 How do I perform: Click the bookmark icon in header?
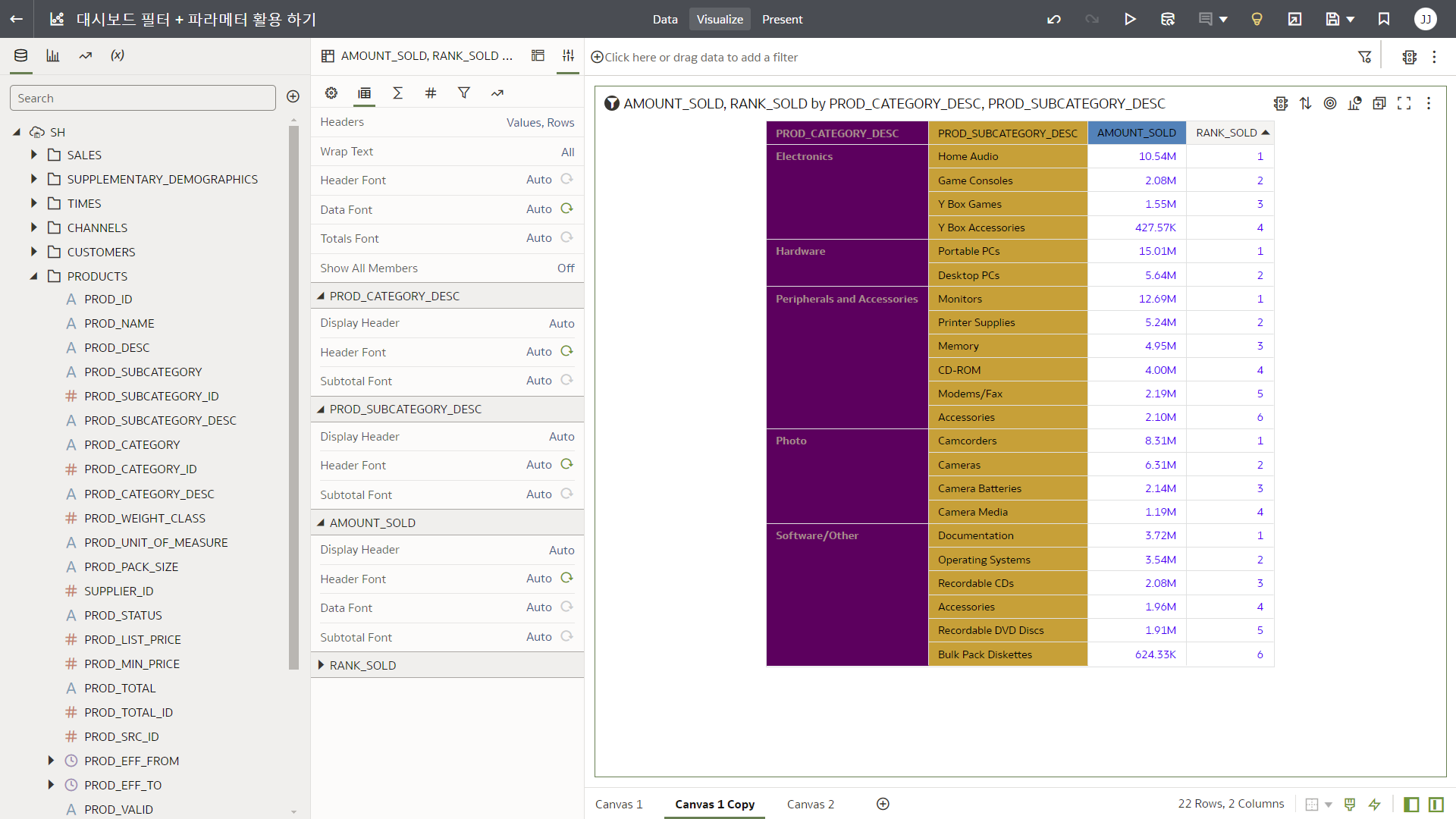coord(1384,19)
